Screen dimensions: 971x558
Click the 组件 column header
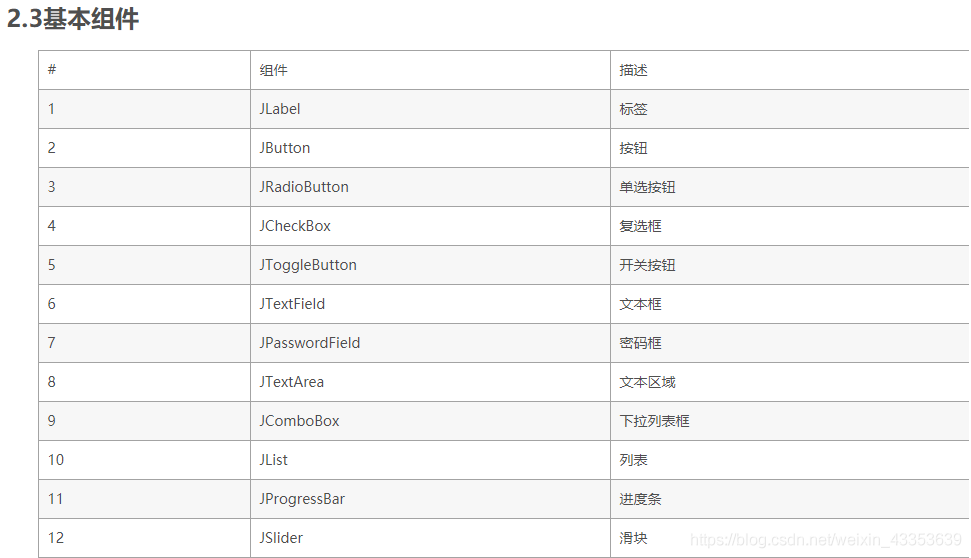273,70
